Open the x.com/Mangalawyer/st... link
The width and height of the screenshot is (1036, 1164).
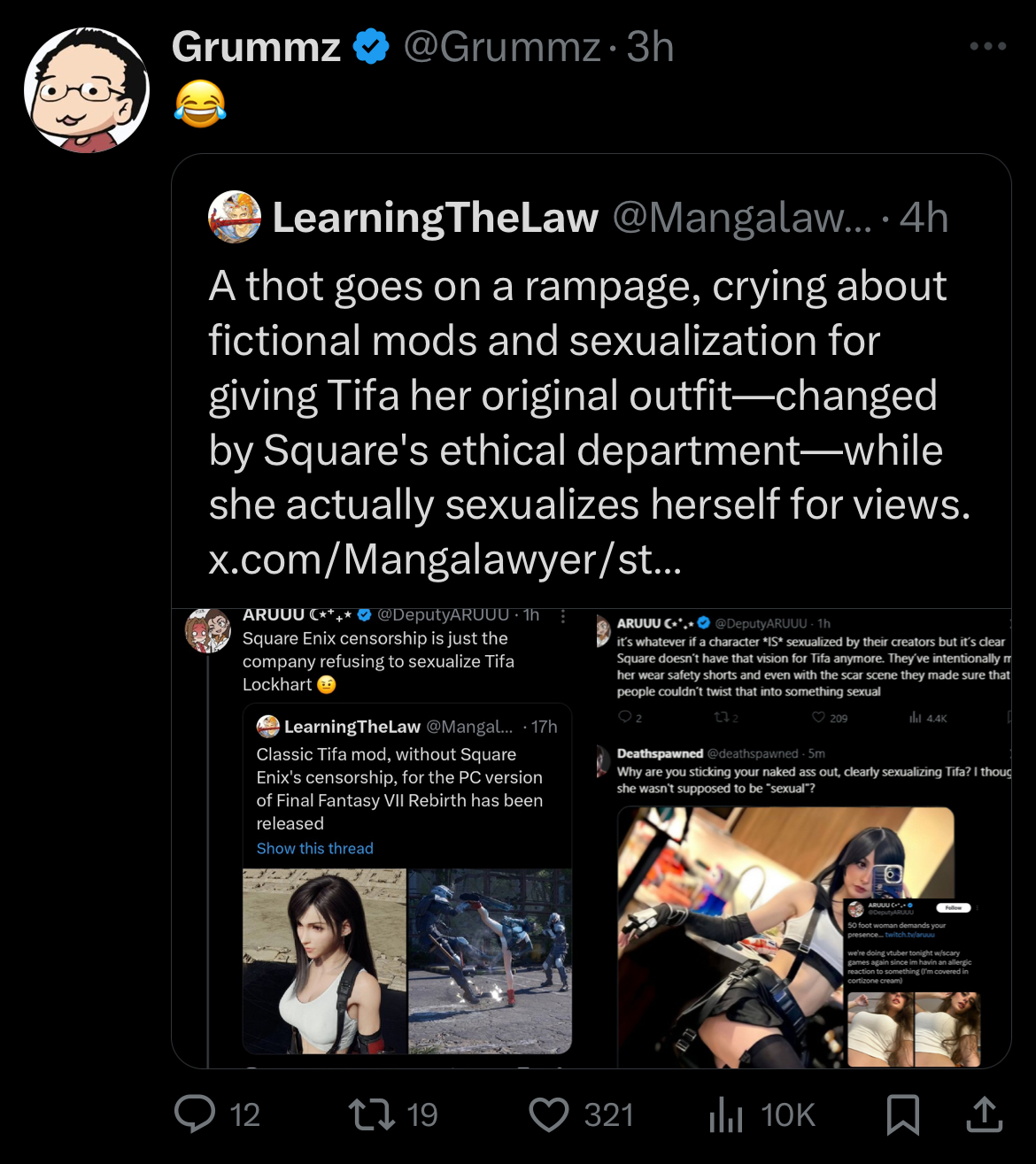pos(445,559)
